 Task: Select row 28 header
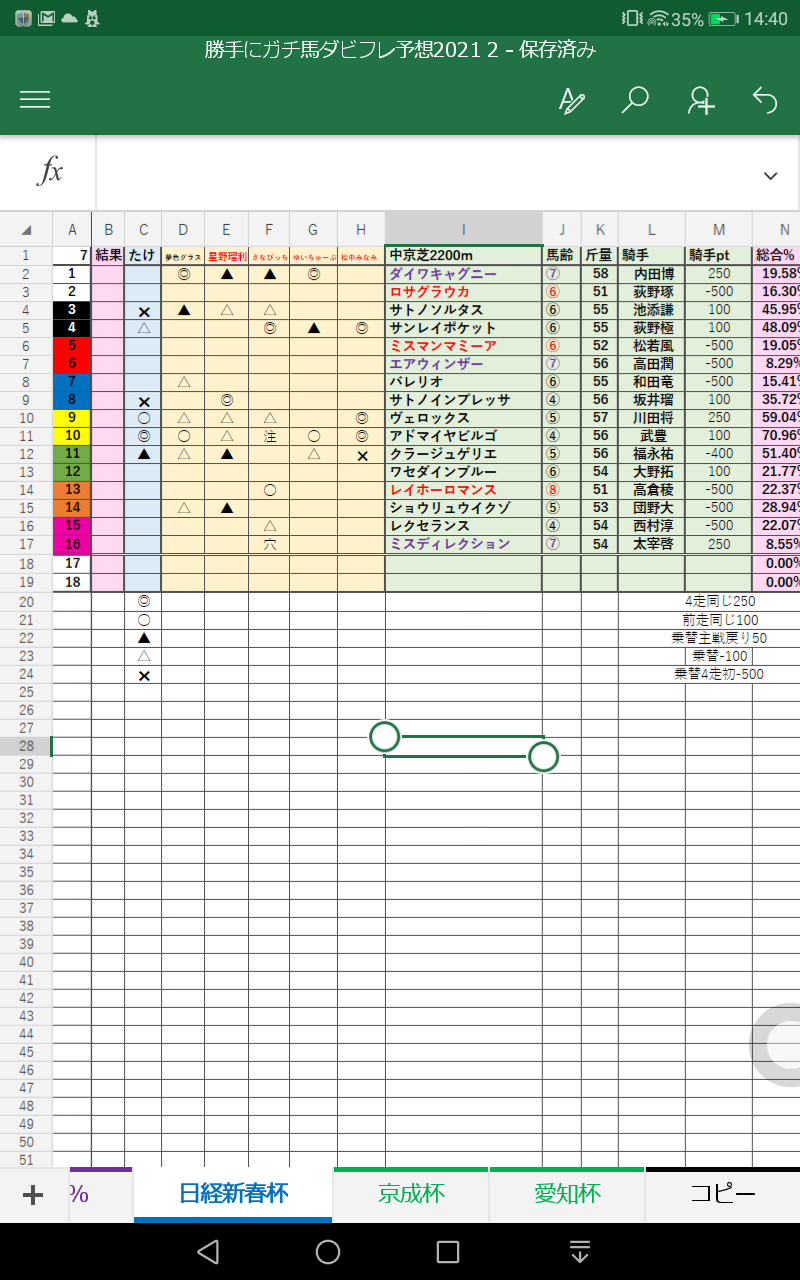[x=26, y=746]
